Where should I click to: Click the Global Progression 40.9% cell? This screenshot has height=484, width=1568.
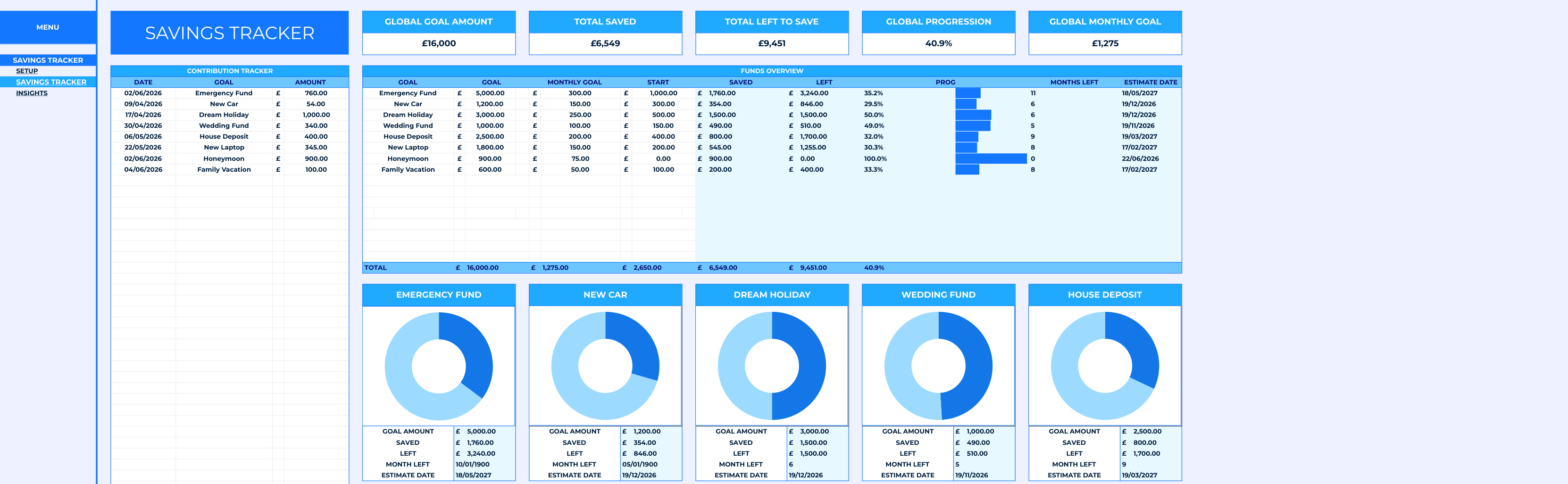click(938, 43)
